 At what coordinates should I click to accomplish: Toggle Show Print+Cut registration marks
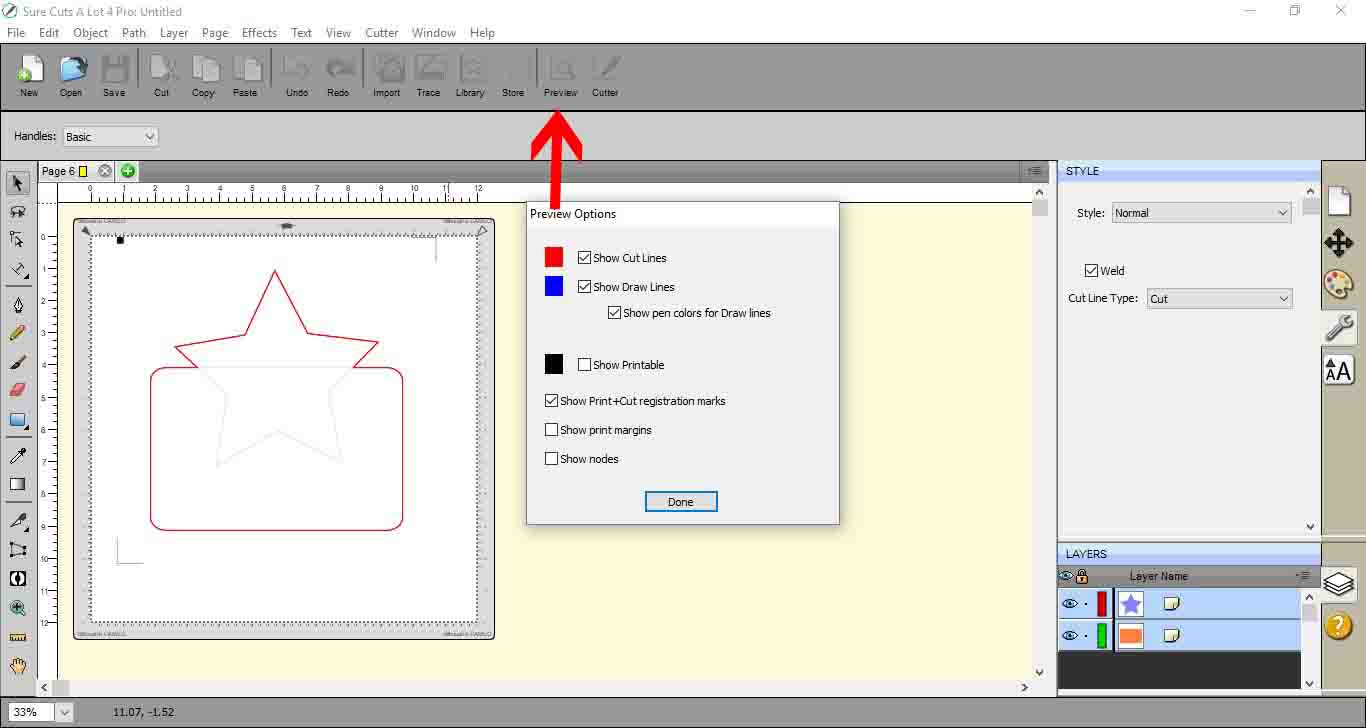point(552,401)
